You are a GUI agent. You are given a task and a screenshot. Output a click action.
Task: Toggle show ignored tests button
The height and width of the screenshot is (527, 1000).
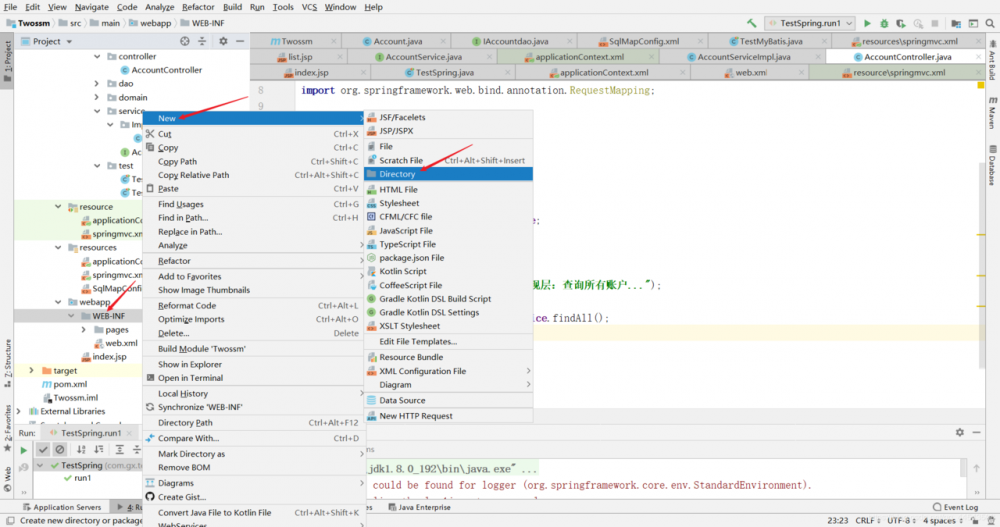[59, 450]
